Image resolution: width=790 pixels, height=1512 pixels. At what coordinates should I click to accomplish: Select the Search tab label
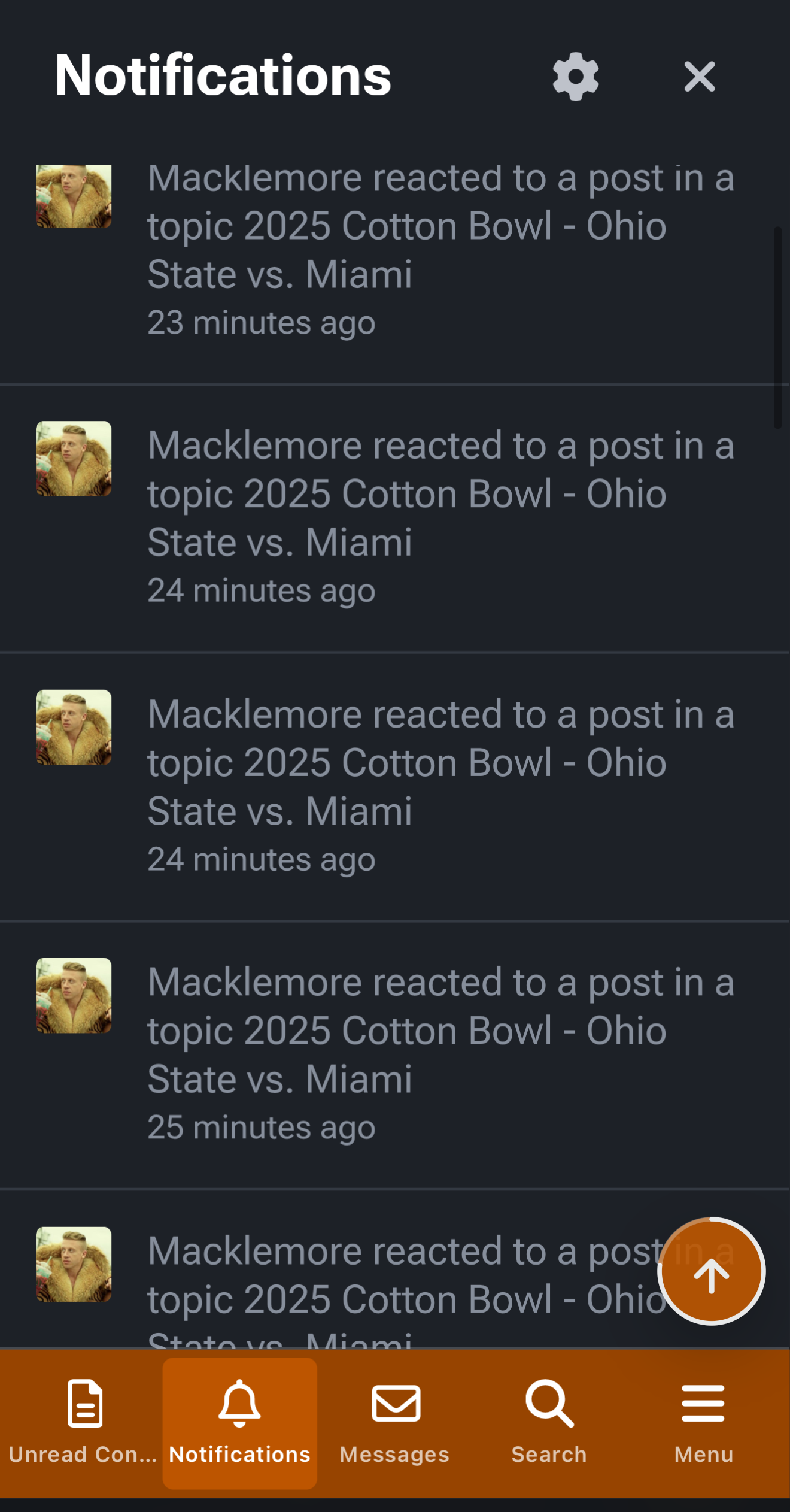click(x=549, y=1455)
